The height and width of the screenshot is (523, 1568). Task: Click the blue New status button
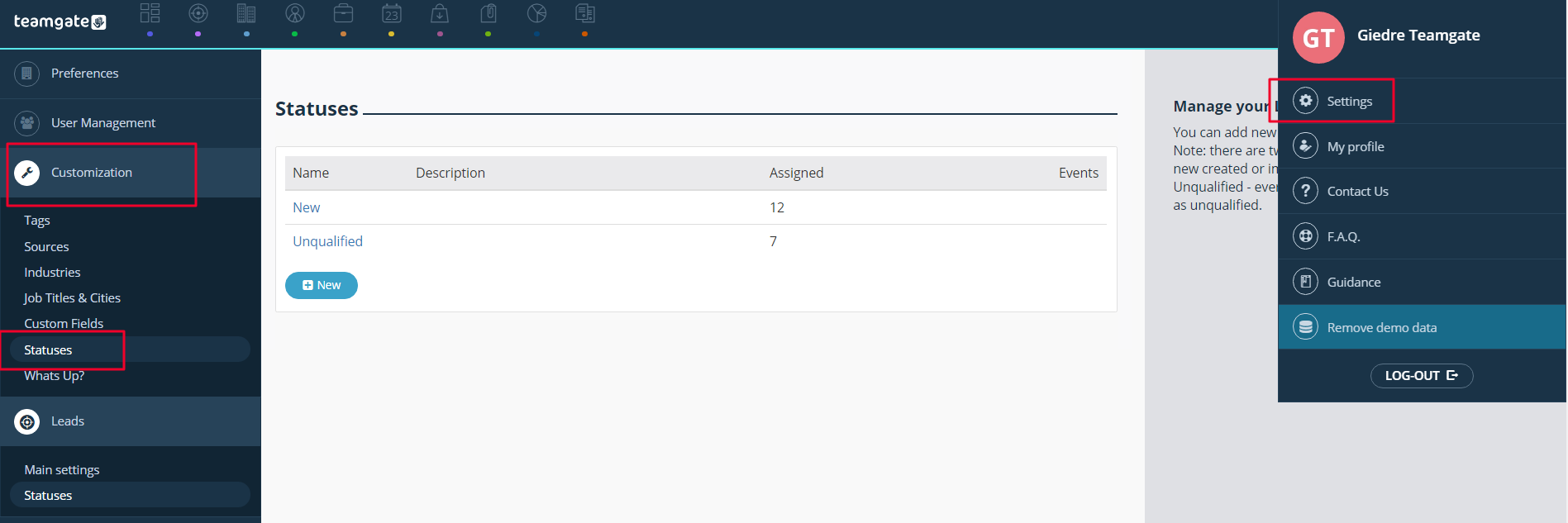pyautogui.click(x=322, y=285)
